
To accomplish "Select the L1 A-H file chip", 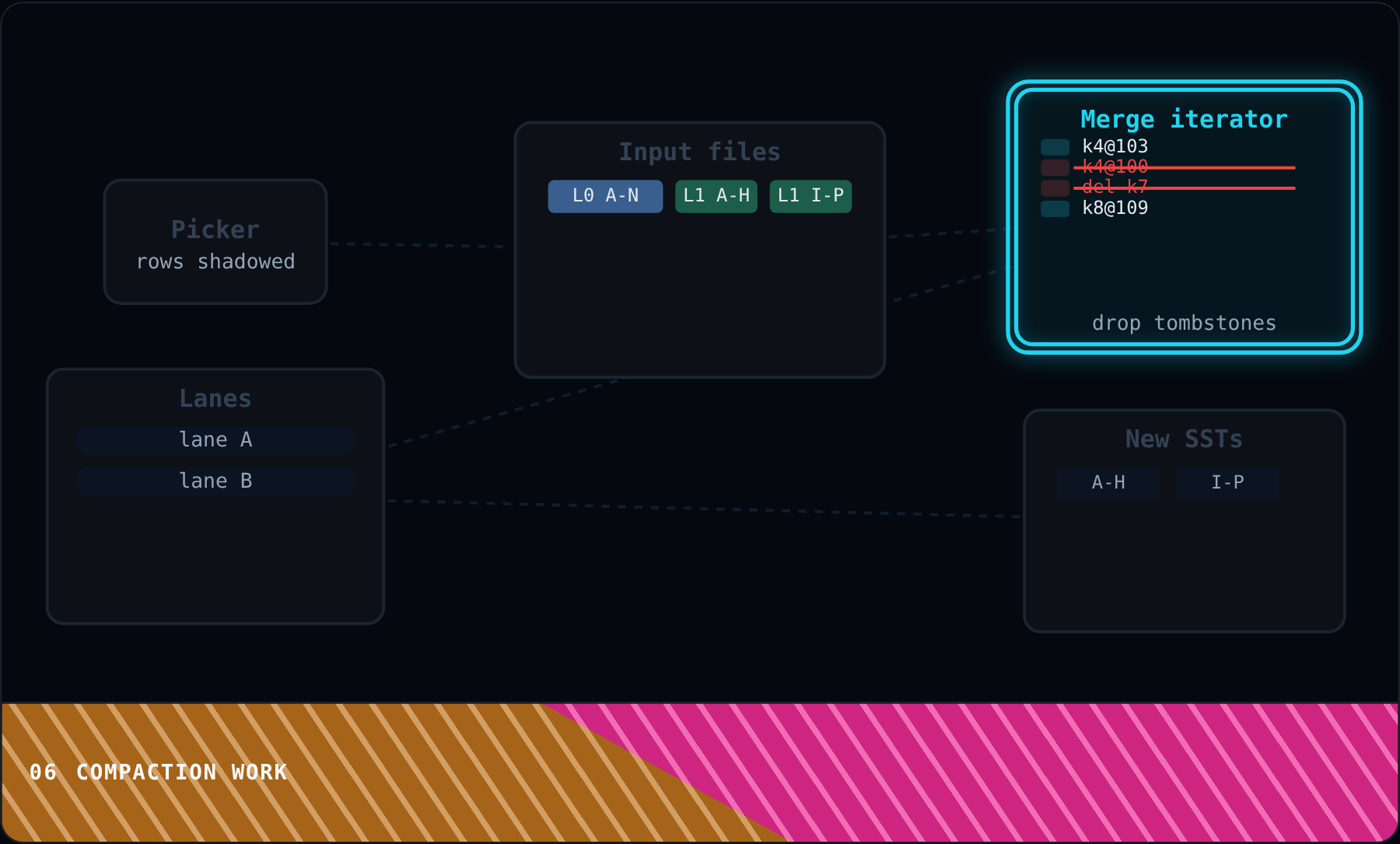I will [x=716, y=196].
